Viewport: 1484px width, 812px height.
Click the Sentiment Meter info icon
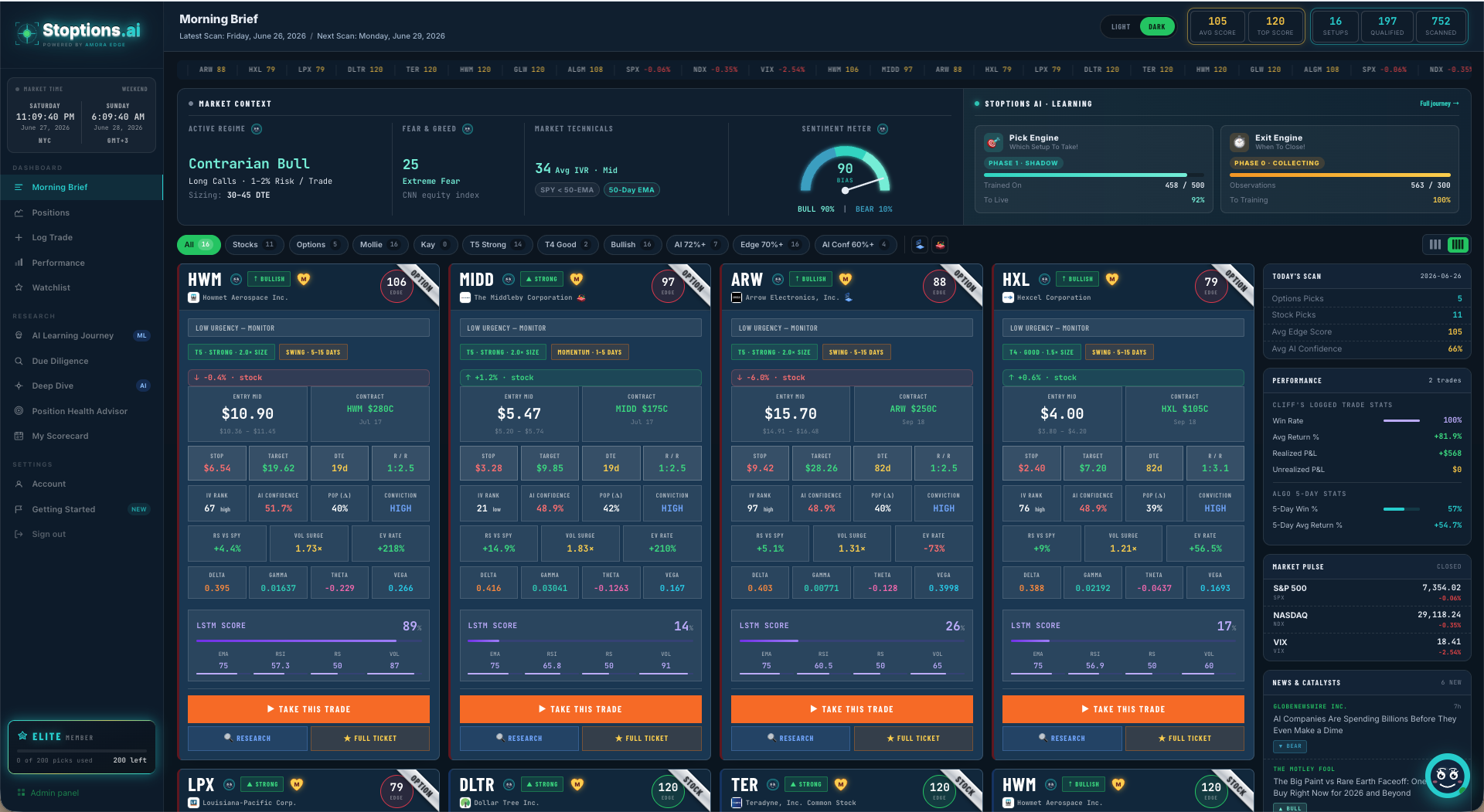coord(883,129)
